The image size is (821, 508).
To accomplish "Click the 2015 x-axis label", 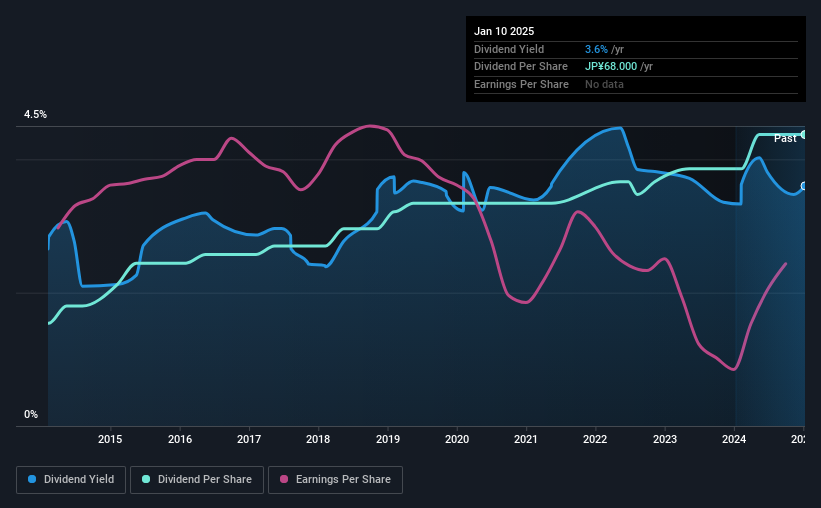I will pyautogui.click(x=110, y=439).
